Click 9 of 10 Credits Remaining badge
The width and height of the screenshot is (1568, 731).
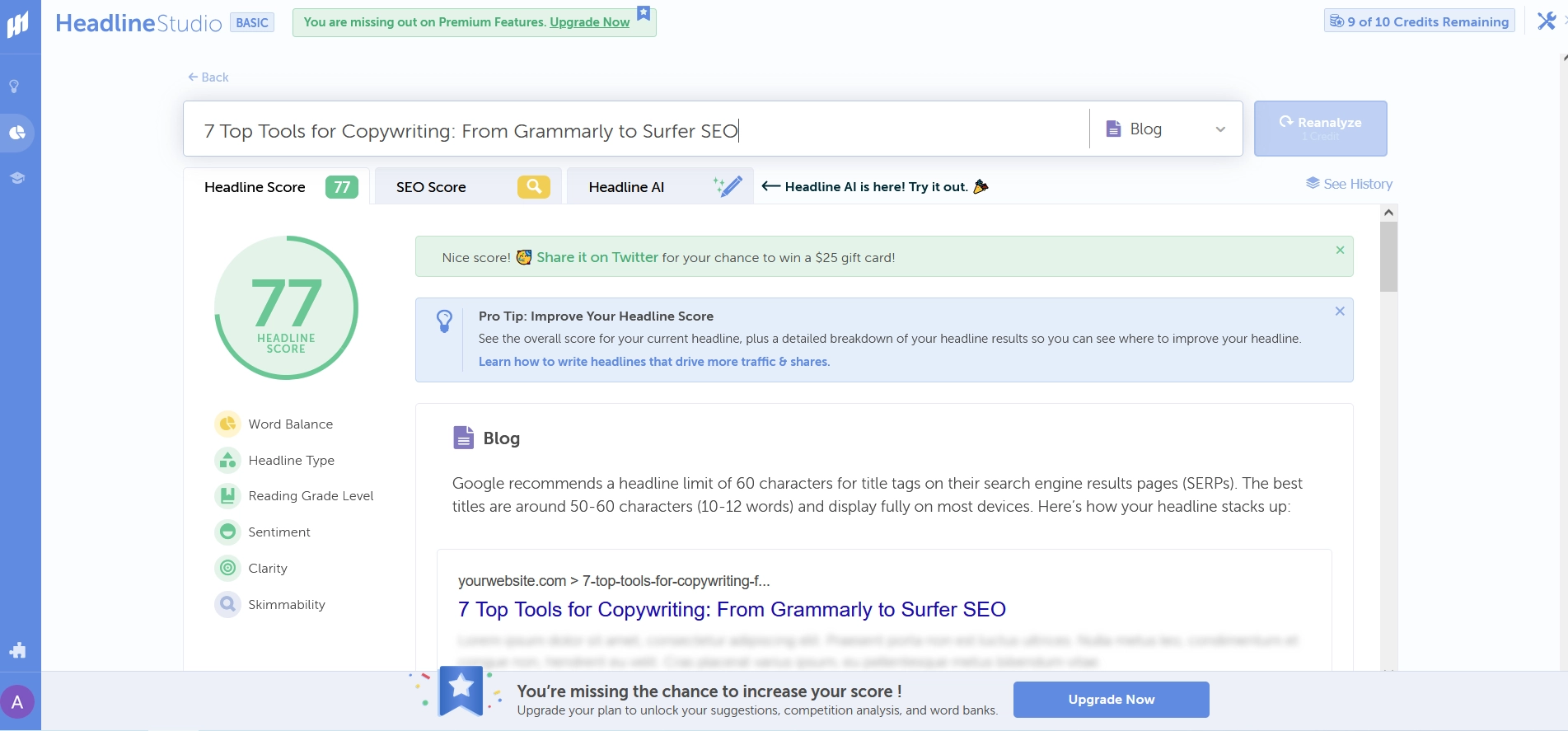(x=1419, y=21)
